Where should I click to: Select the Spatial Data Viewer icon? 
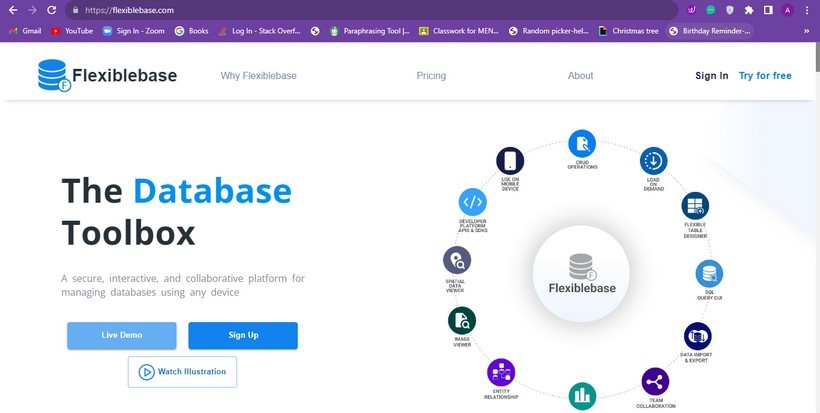tap(457, 260)
